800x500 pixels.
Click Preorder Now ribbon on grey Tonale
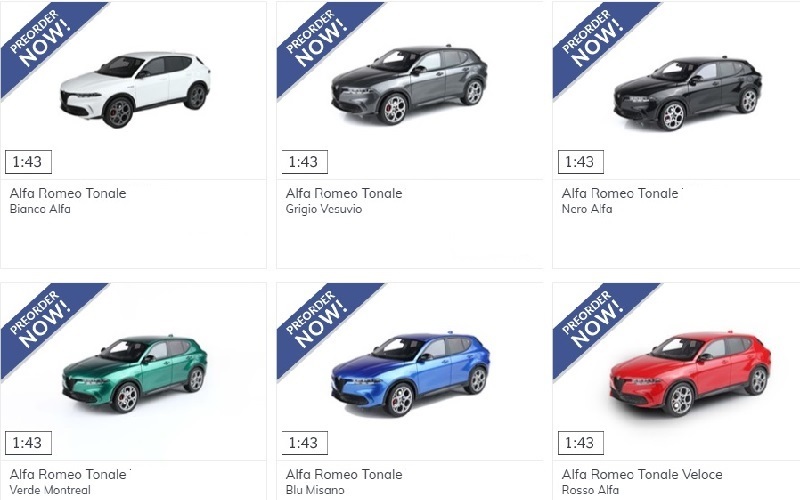321,42
